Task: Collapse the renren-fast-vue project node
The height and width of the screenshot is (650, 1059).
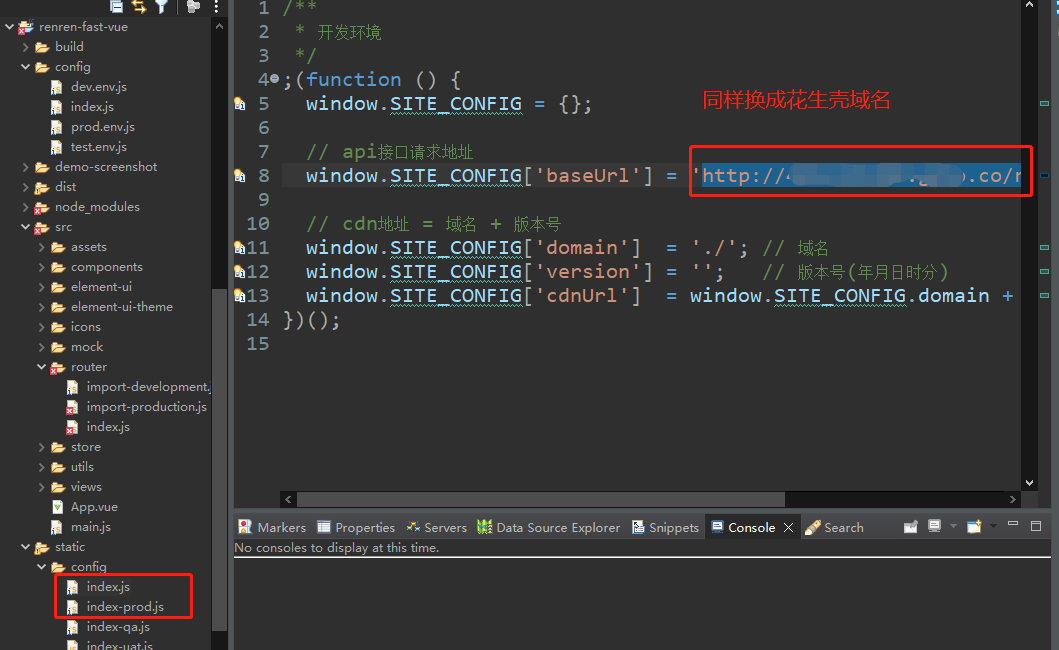Action: tap(9, 27)
